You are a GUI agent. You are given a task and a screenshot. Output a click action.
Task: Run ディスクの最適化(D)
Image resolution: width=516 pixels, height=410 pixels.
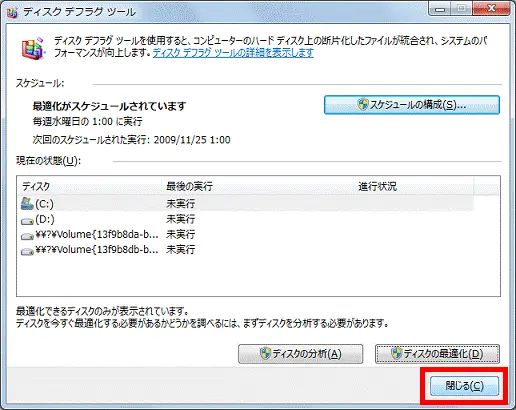pos(437,354)
